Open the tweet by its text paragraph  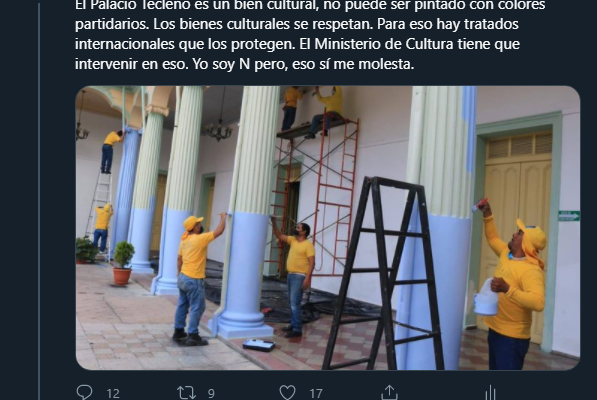tap(310, 34)
